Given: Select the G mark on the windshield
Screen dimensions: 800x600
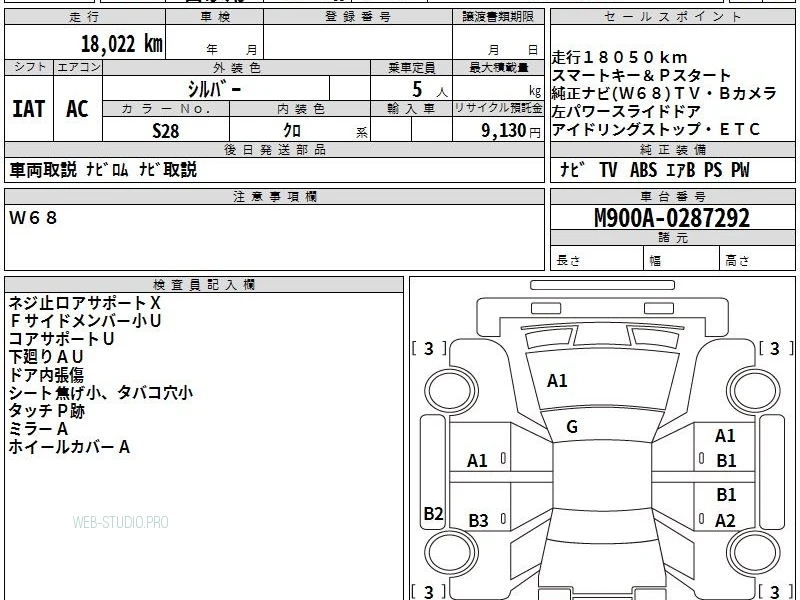Looking at the screenshot, I should coord(572,427).
